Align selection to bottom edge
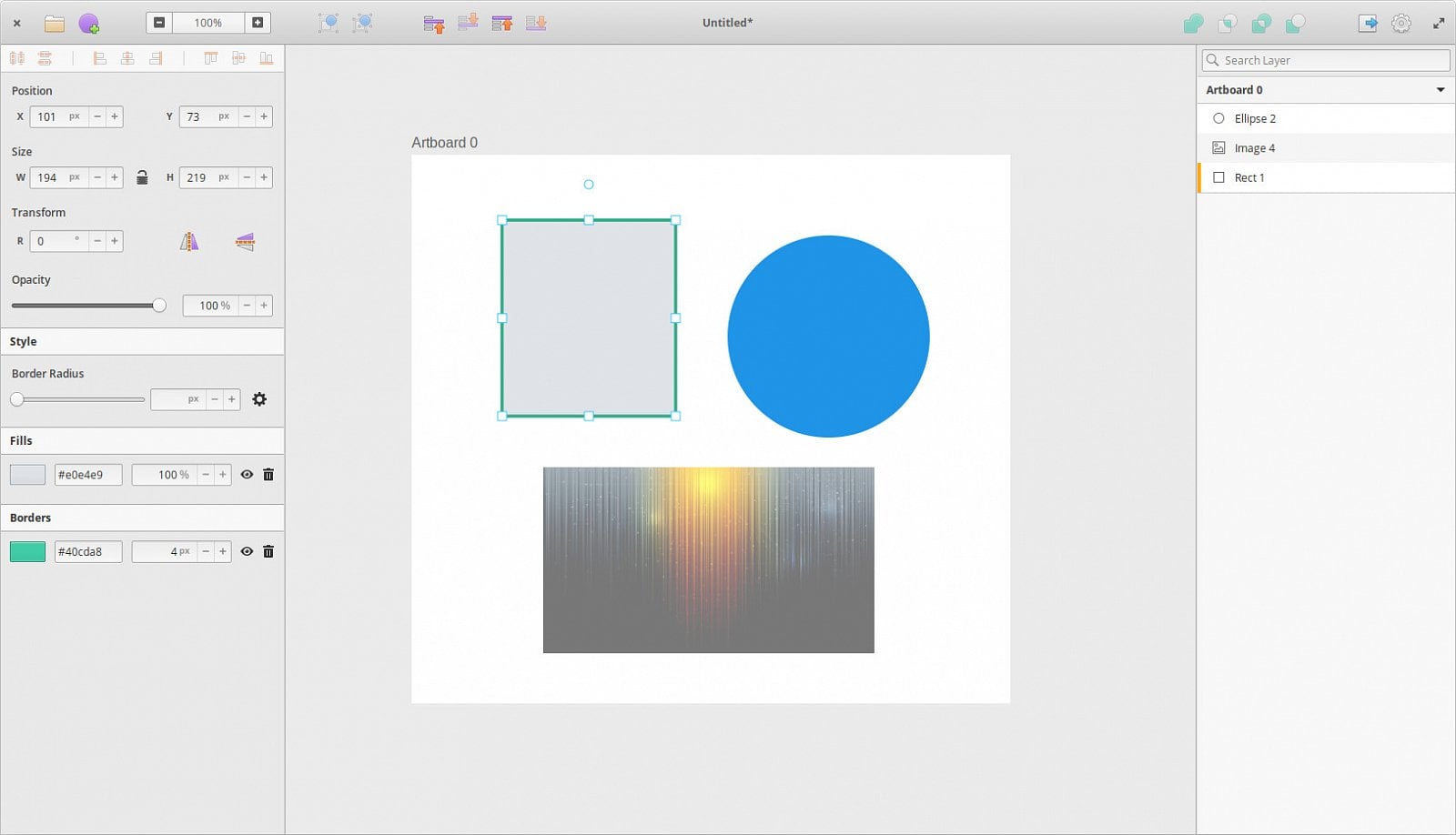The width and height of the screenshot is (1456, 835). (267, 58)
